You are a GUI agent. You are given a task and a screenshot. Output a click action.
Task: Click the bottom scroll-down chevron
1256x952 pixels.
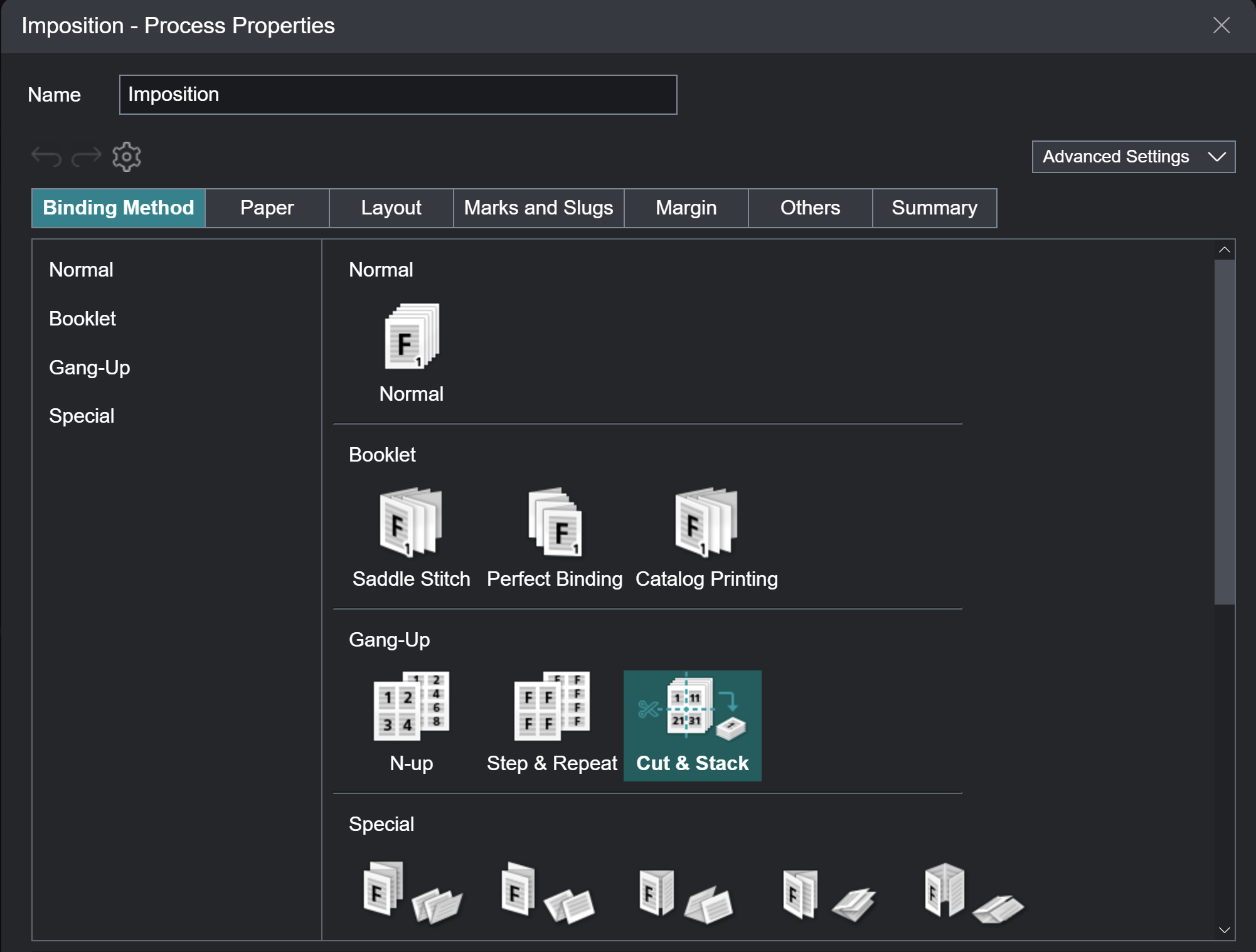click(1224, 931)
